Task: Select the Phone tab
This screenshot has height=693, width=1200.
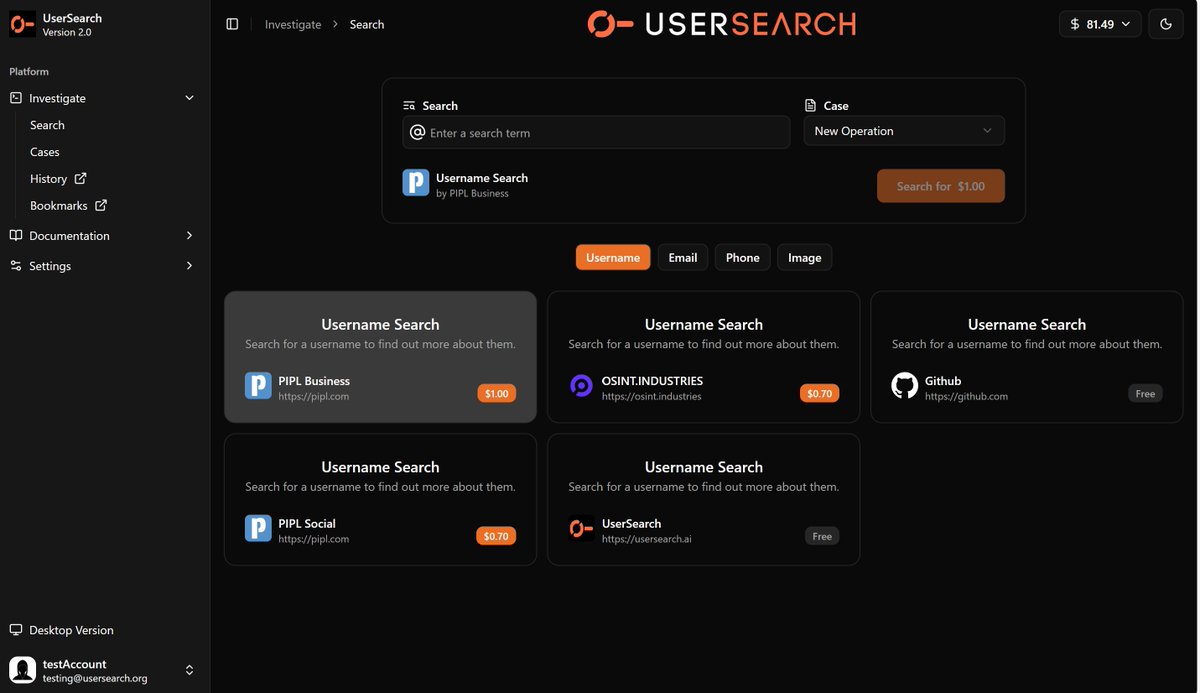Action: [743, 257]
